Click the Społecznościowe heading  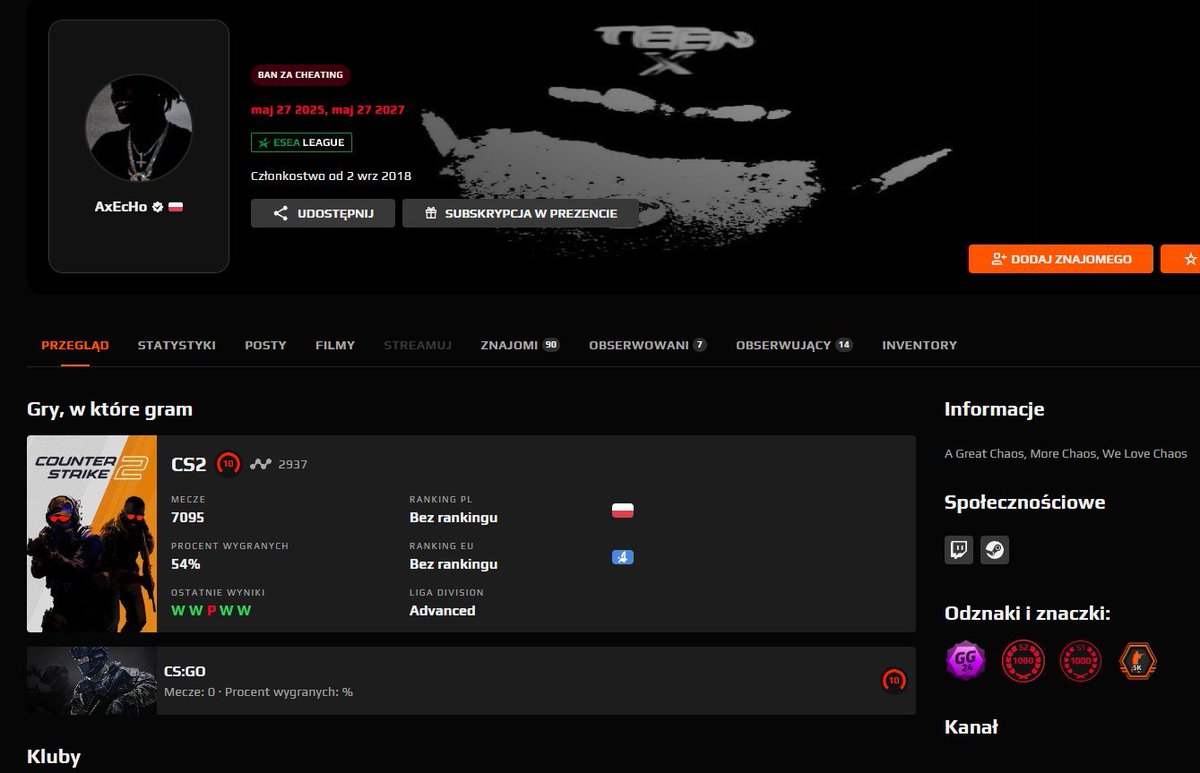click(x=1025, y=502)
